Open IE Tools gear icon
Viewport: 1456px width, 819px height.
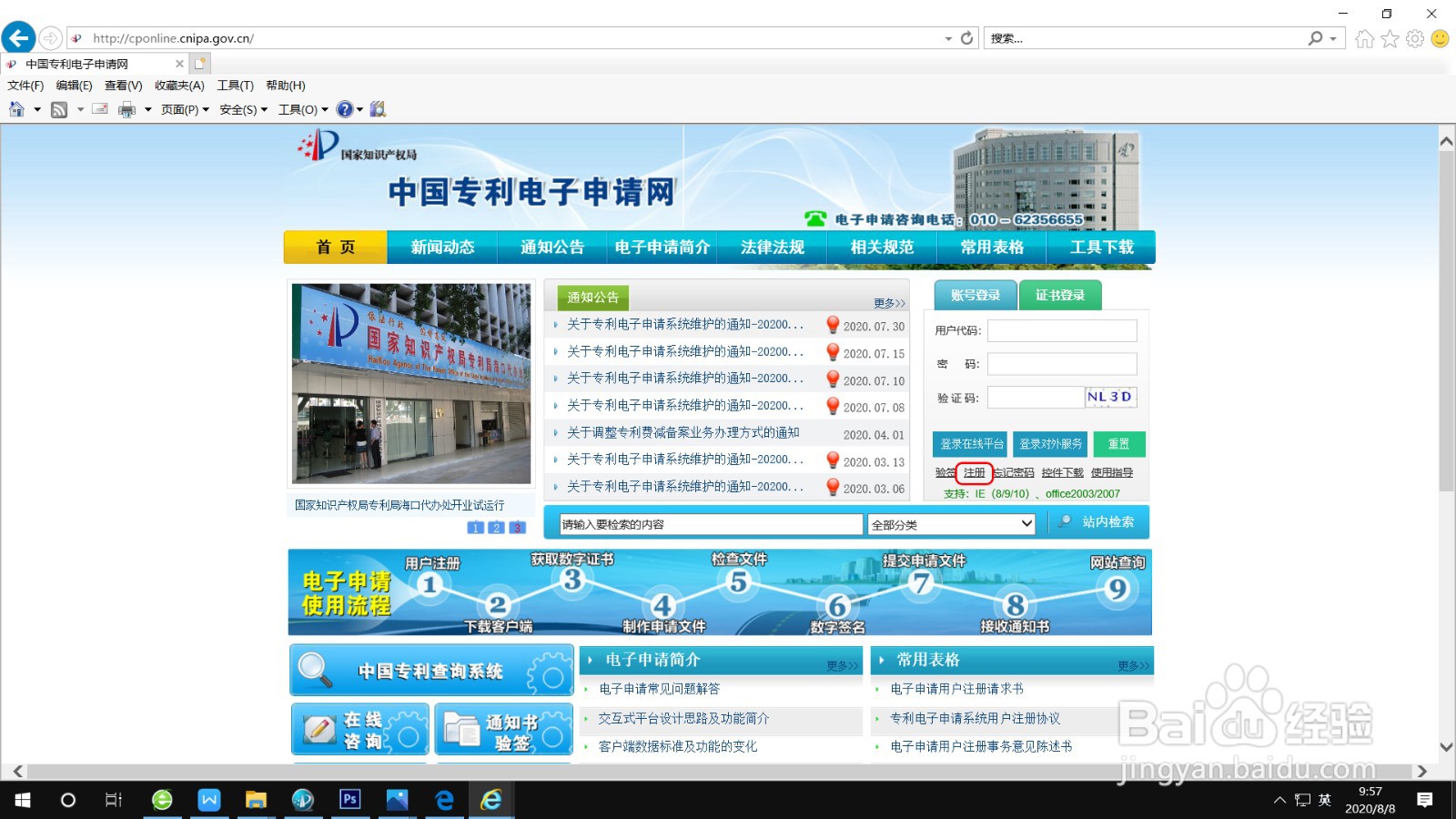[x=1414, y=38]
